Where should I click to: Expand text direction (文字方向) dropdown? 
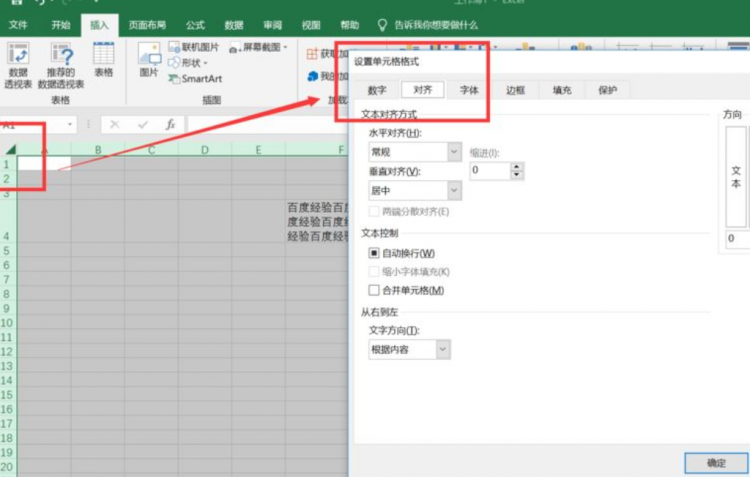pos(443,349)
